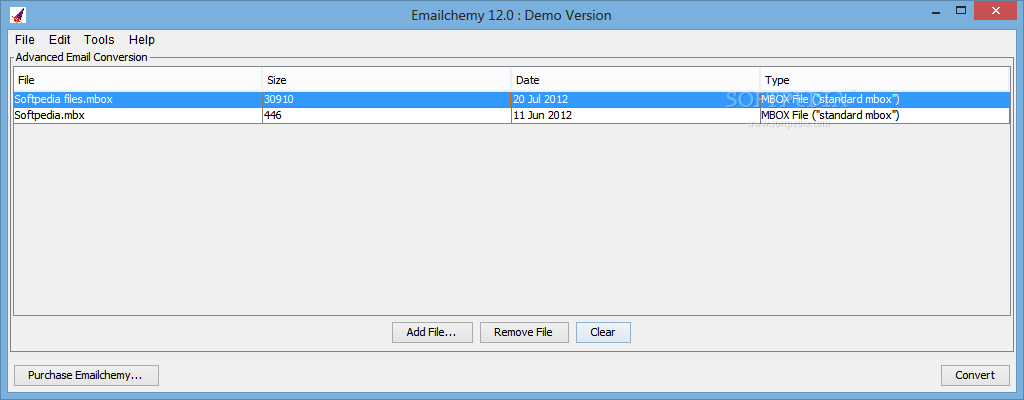This screenshot has width=1024, height=400.
Task: Click the Purchase Emailchemy... button
Action: pyautogui.click(x=86, y=375)
